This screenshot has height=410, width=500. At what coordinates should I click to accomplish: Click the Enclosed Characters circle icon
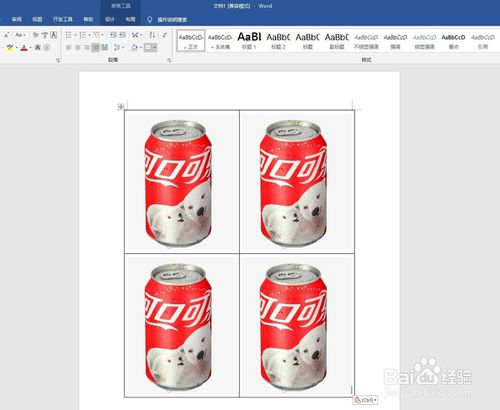pyautogui.click(x=47, y=48)
